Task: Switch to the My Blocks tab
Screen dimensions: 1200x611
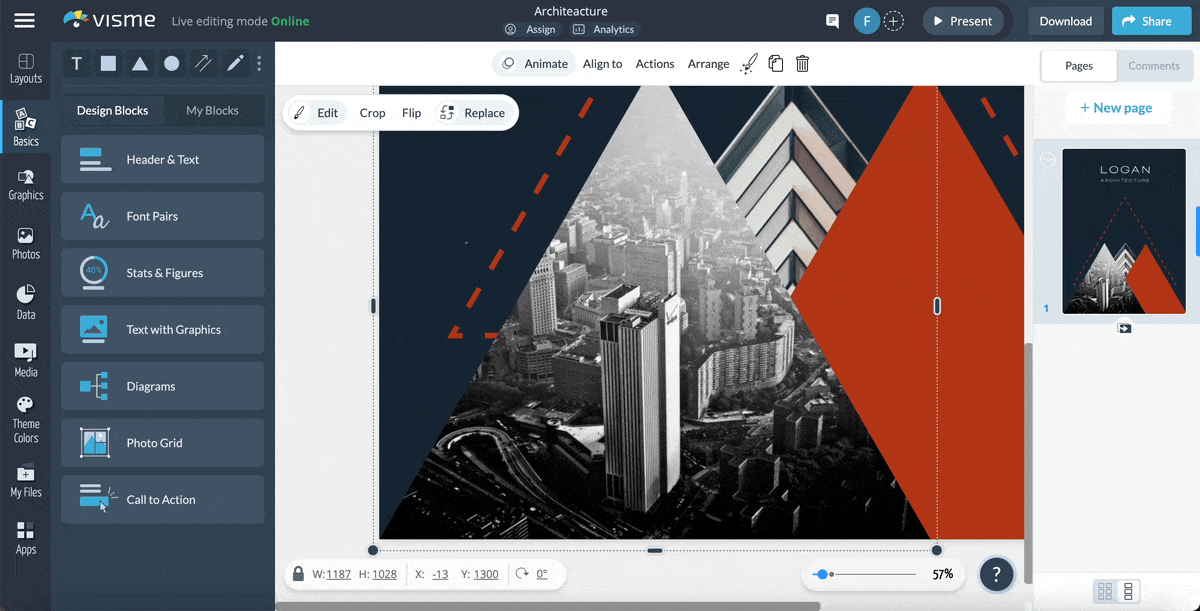Action: click(213, 110)
